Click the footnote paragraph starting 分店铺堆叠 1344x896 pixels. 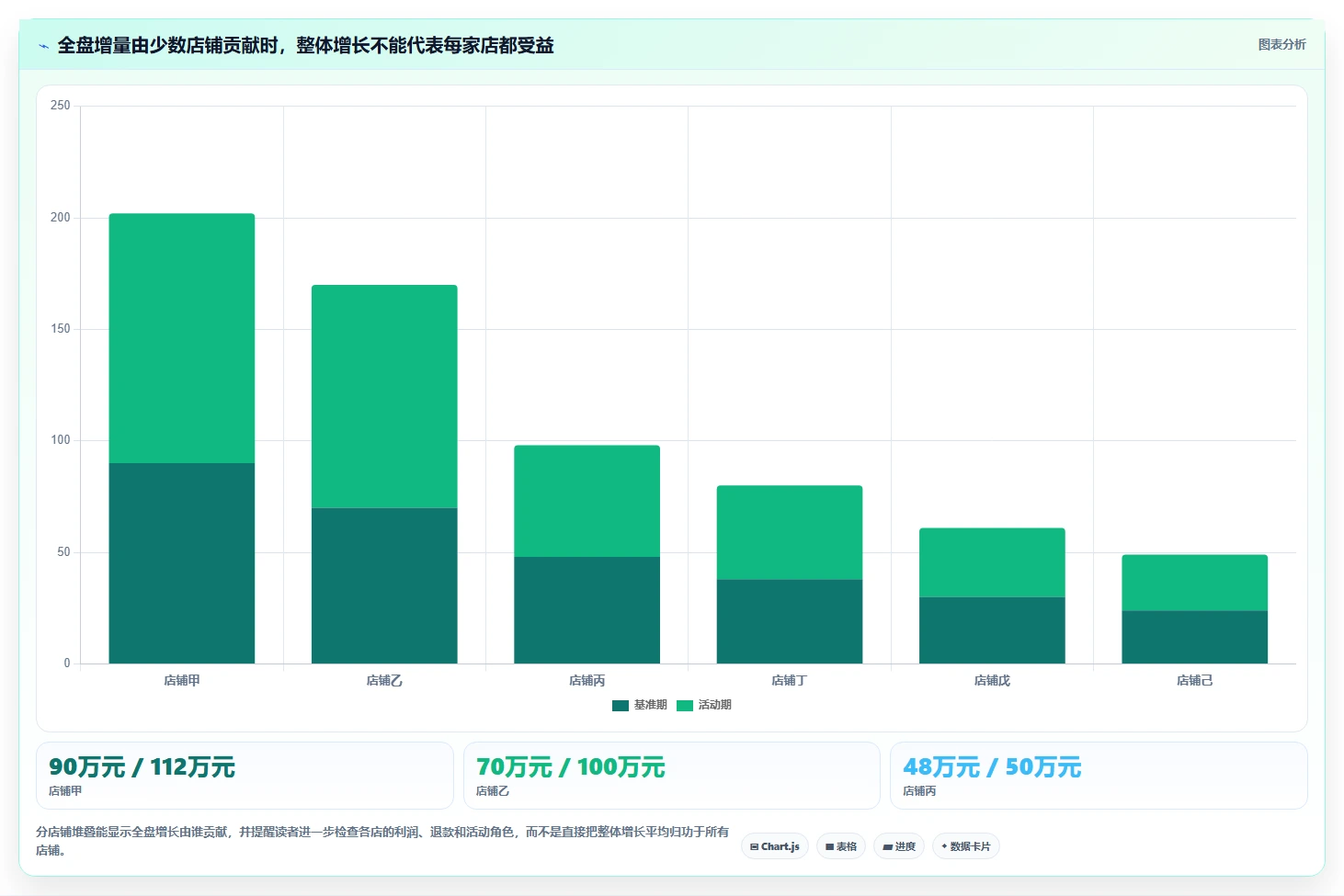(382, 841)
